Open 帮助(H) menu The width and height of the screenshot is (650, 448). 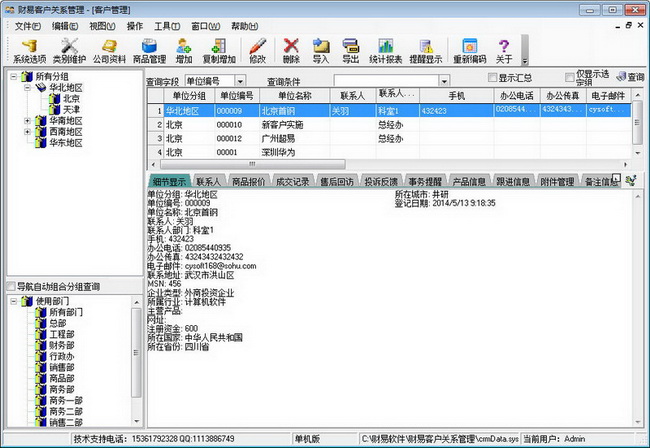pos(245,26)
